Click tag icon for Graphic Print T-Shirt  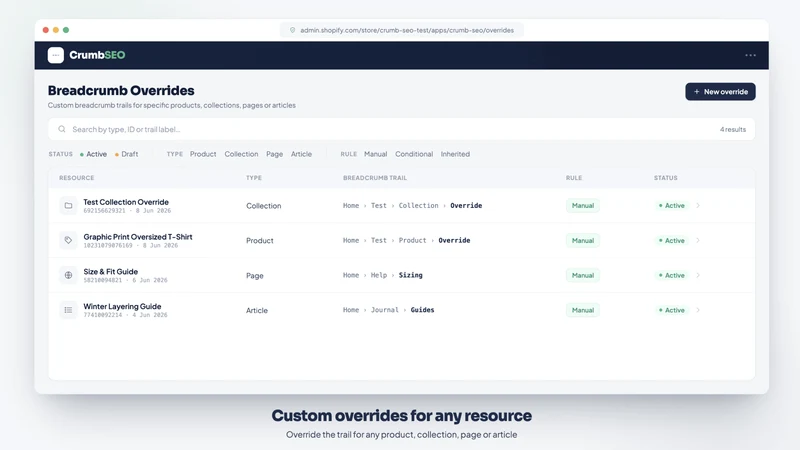[x=68, y=240]
